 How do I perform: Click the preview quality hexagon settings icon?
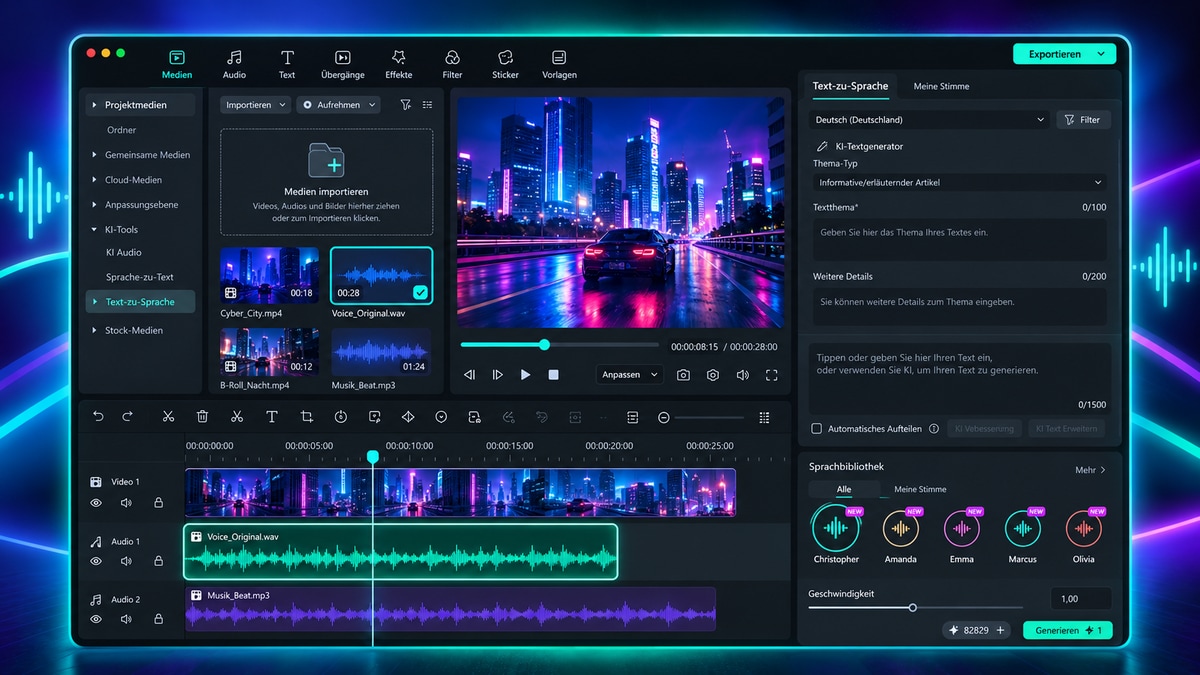[x=713, y=375]
